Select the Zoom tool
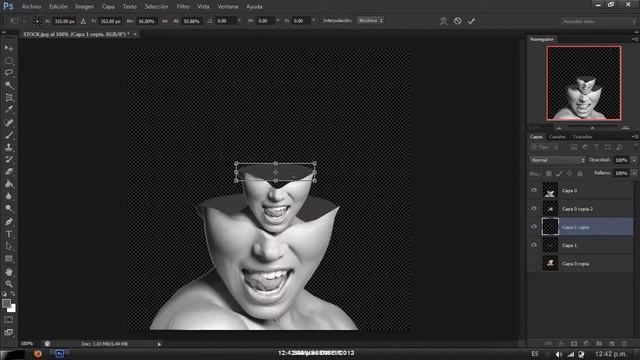 pos(9,284)
